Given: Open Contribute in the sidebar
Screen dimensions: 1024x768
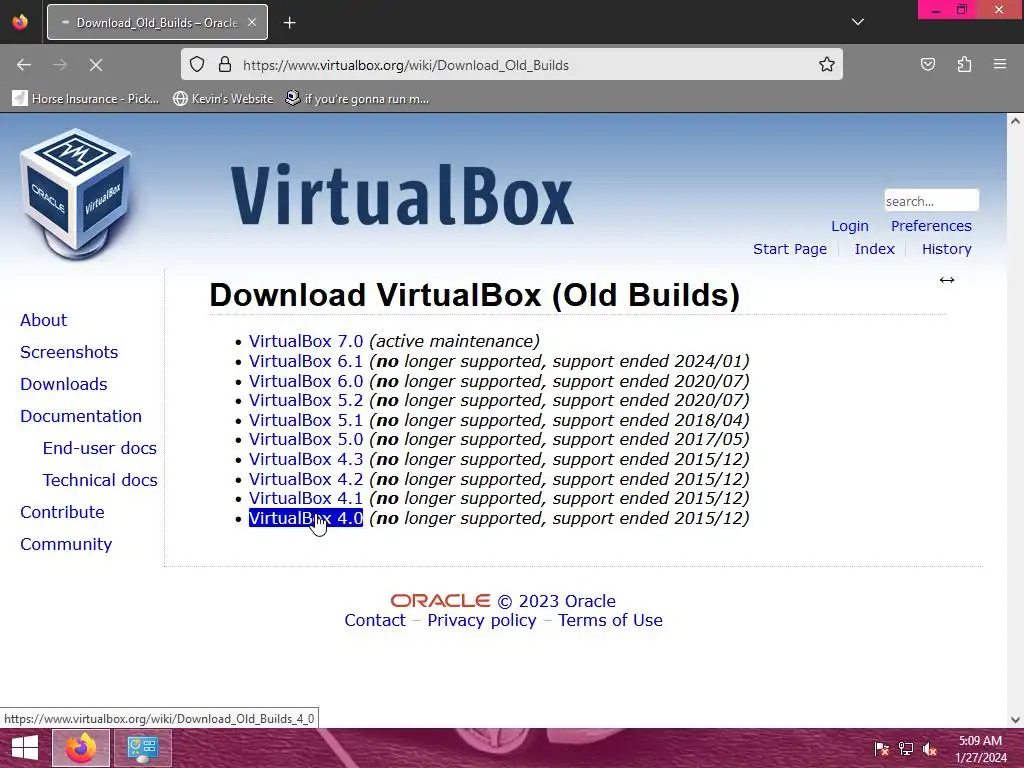Looking at the screenshot, I should click(x=62, y=512).
